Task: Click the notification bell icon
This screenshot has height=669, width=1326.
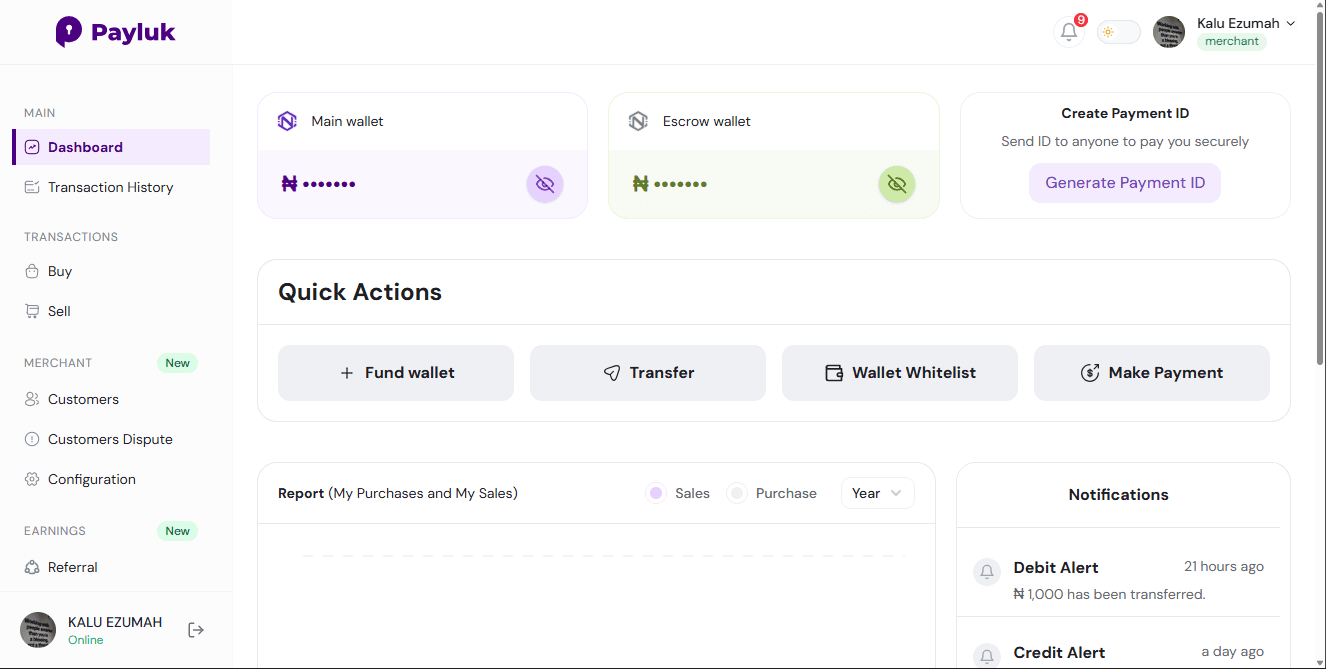Action: point(1068,32)
